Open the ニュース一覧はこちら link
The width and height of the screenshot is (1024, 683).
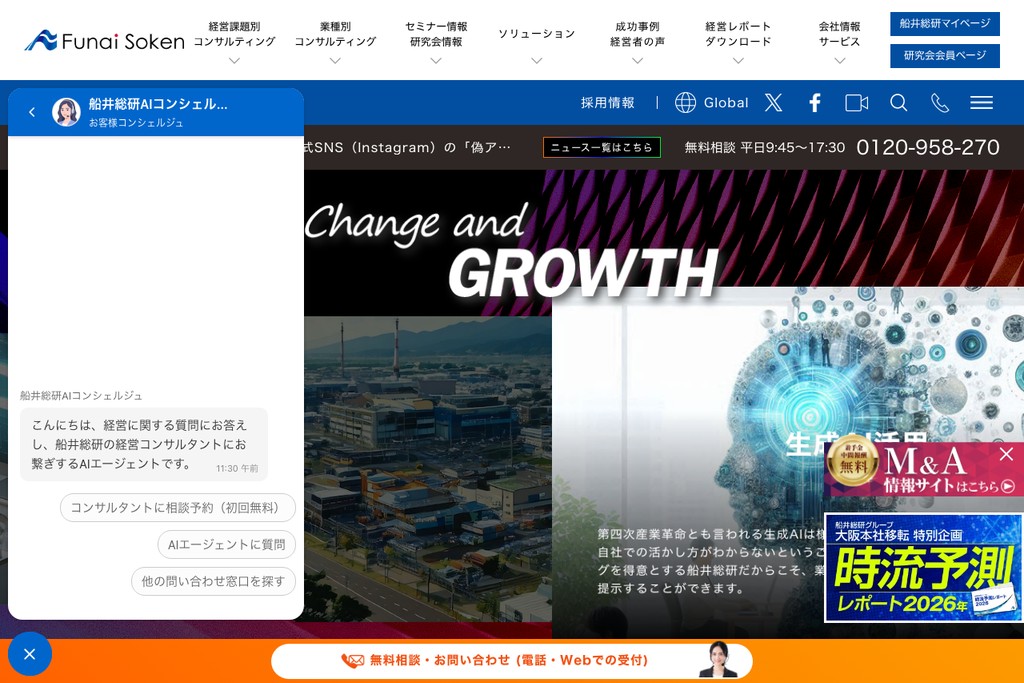click(x=601, y=148)
